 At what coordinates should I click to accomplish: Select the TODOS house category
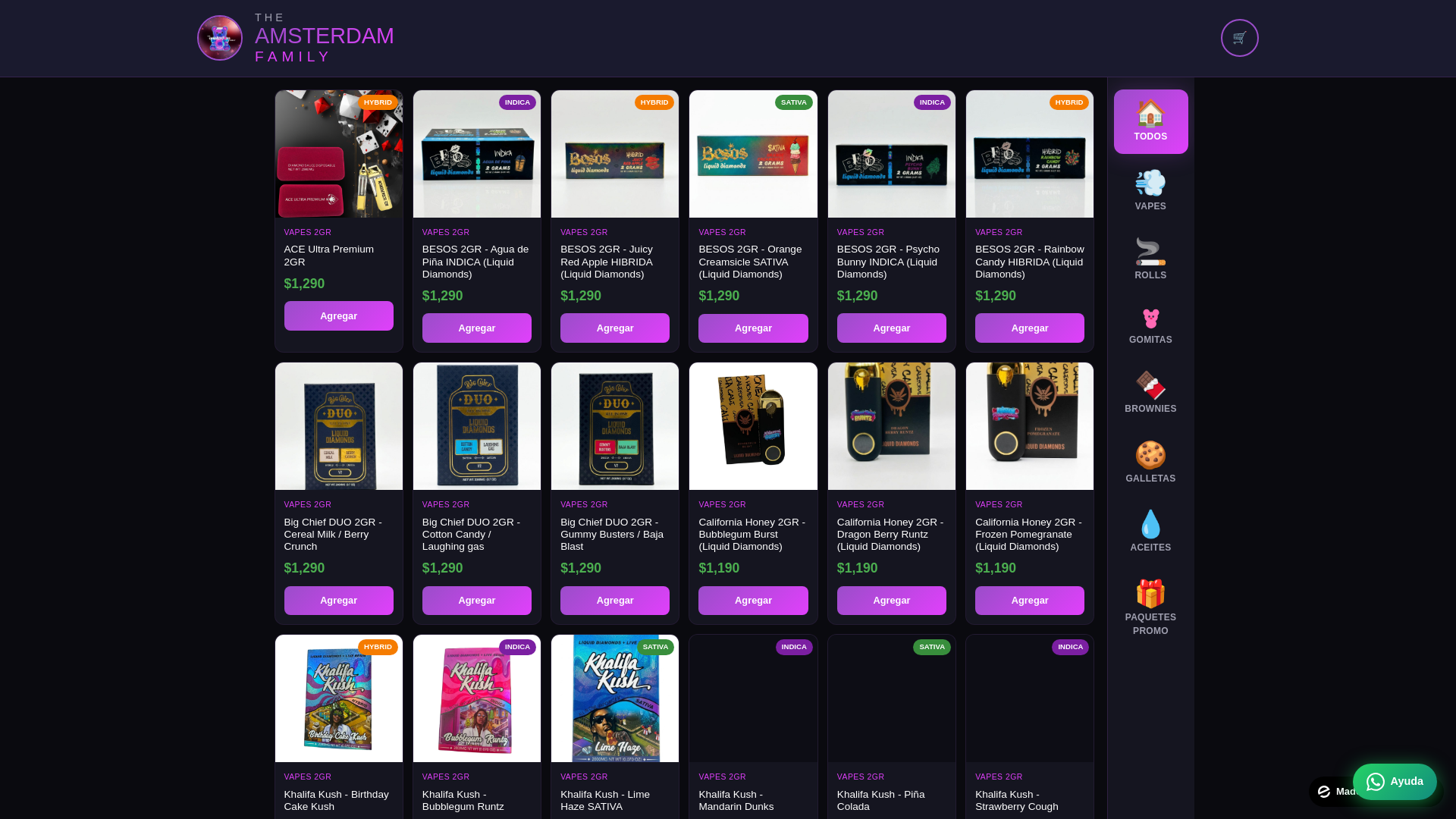tap(1150, 121)
